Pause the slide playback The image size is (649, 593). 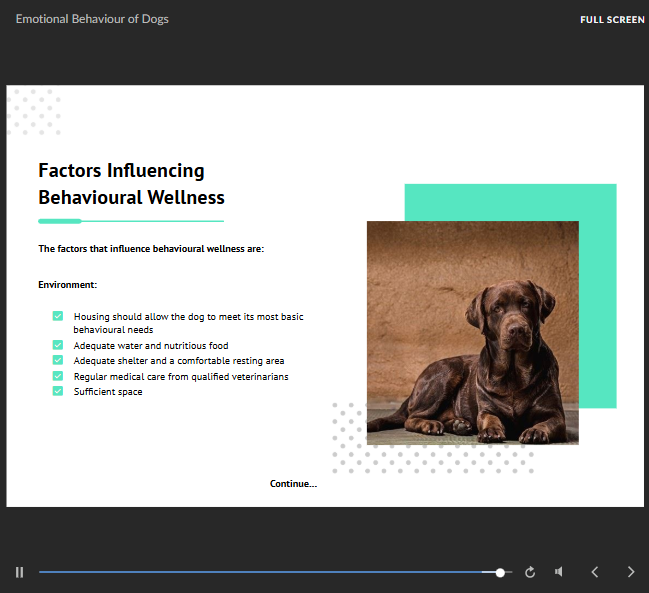(19, 572)
